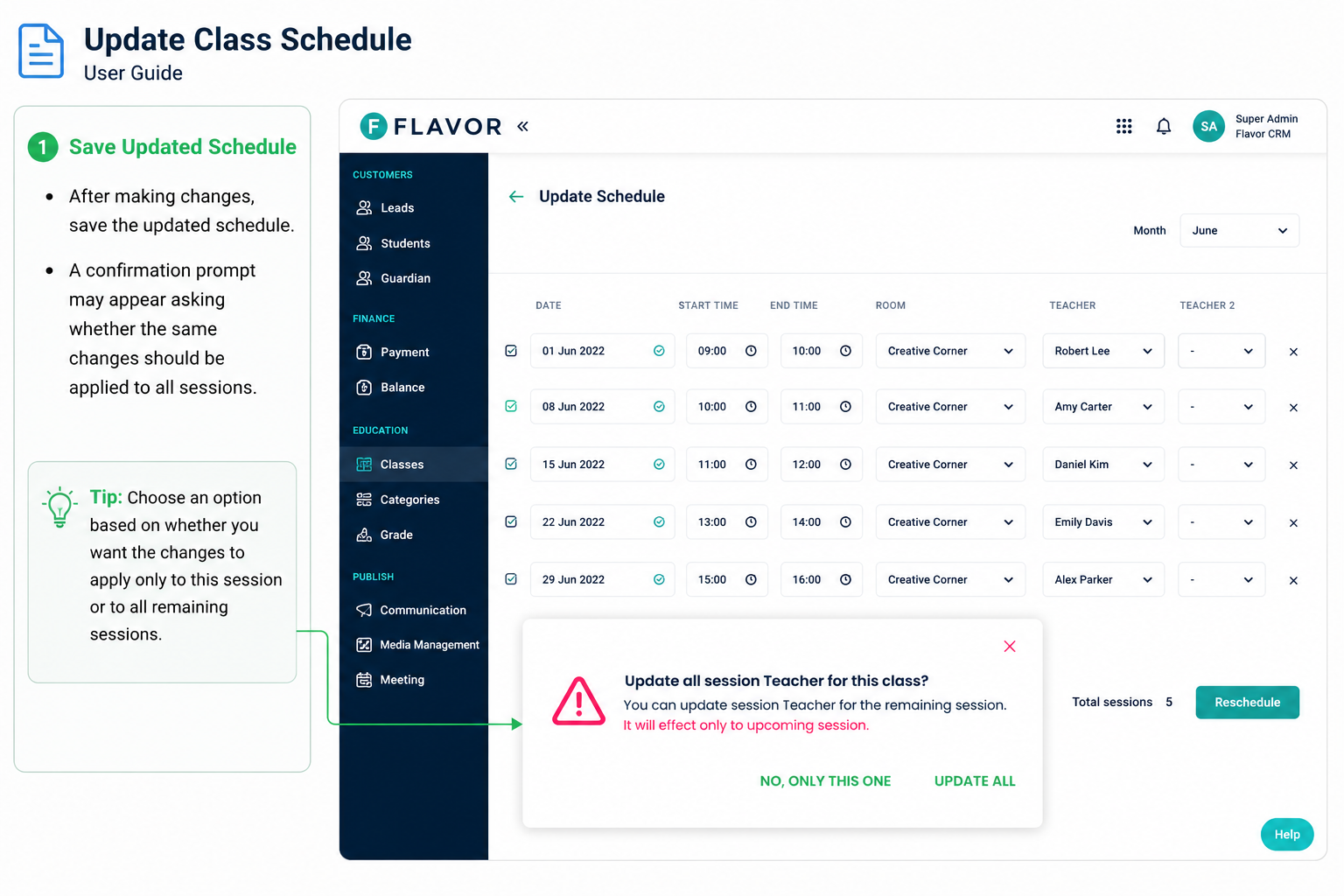Open room dropdown for 01 Jun 2022 row
This screenshot has height=896, width=1344.
(950, 351)
